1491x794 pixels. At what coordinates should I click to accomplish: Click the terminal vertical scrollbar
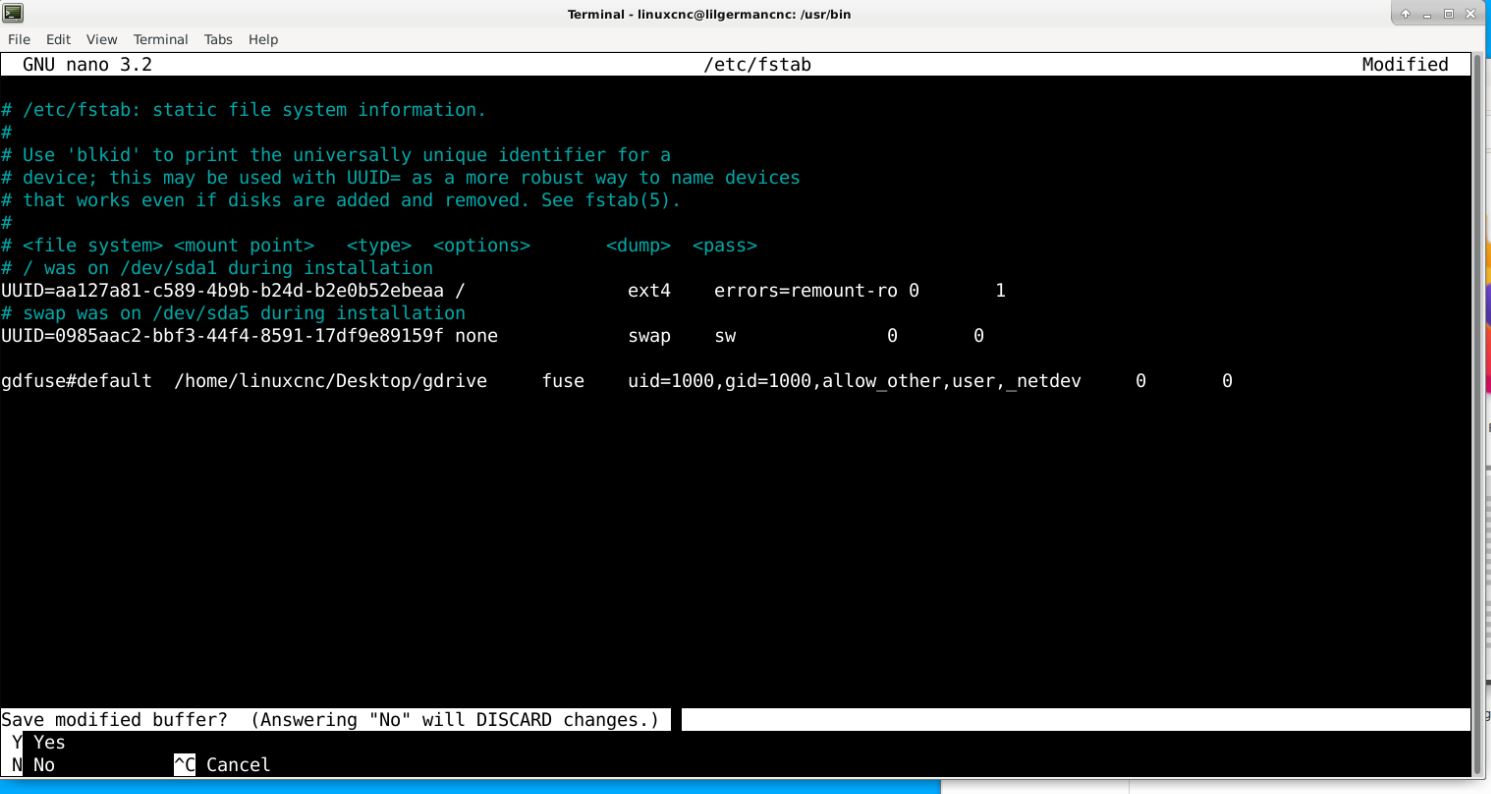pyautogui.click(x=1478, y=415)
